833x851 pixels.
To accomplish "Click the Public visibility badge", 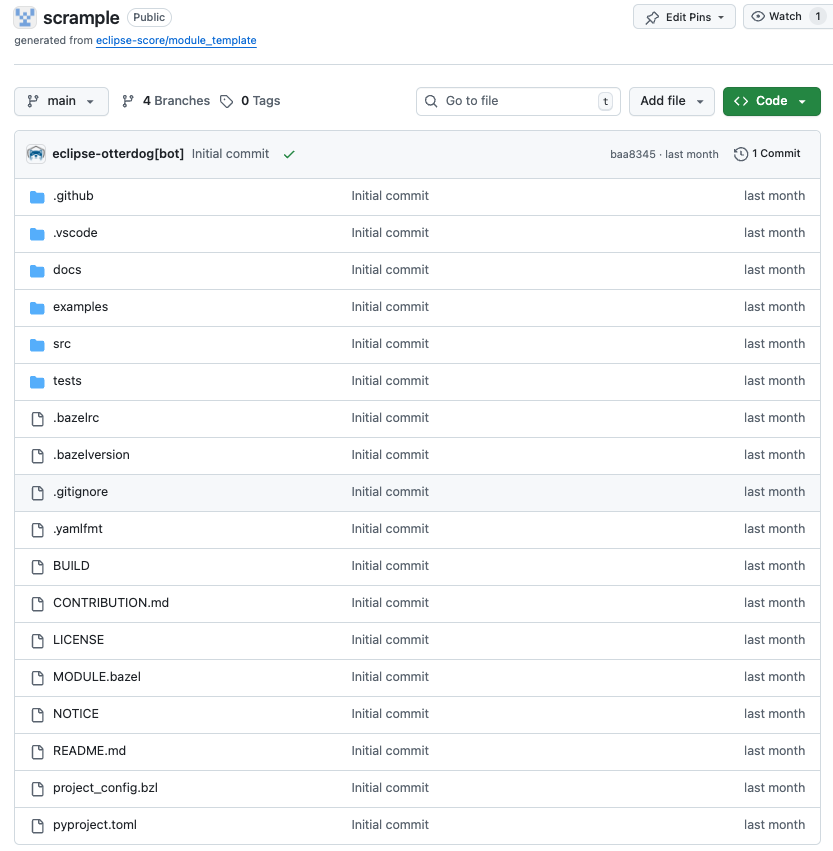I will [x=149, y=17].
